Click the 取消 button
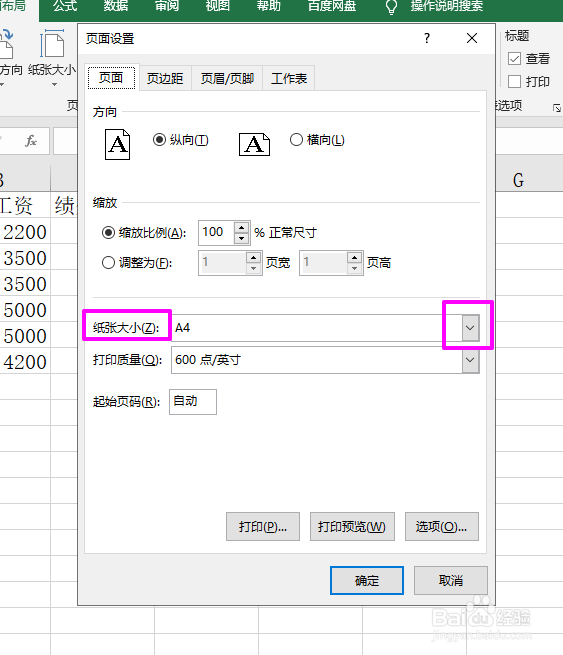563x655 pixels. point(451,580)
